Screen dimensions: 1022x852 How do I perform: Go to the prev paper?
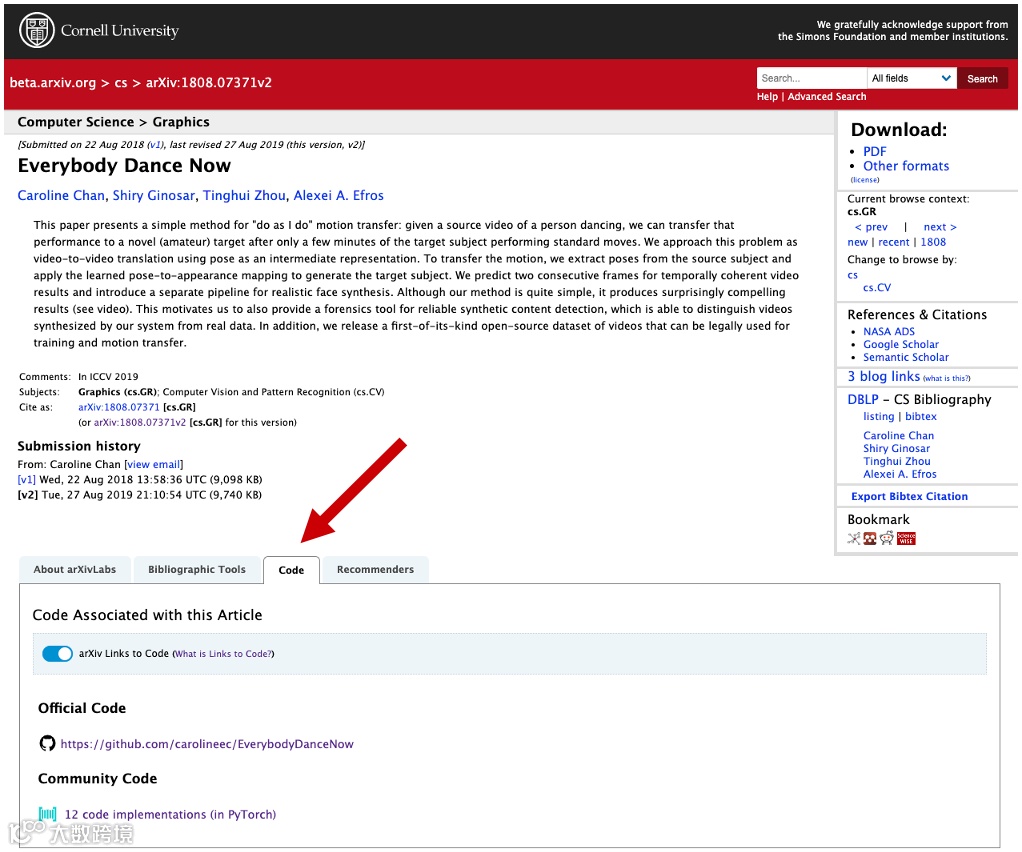(x=871, y=227)
